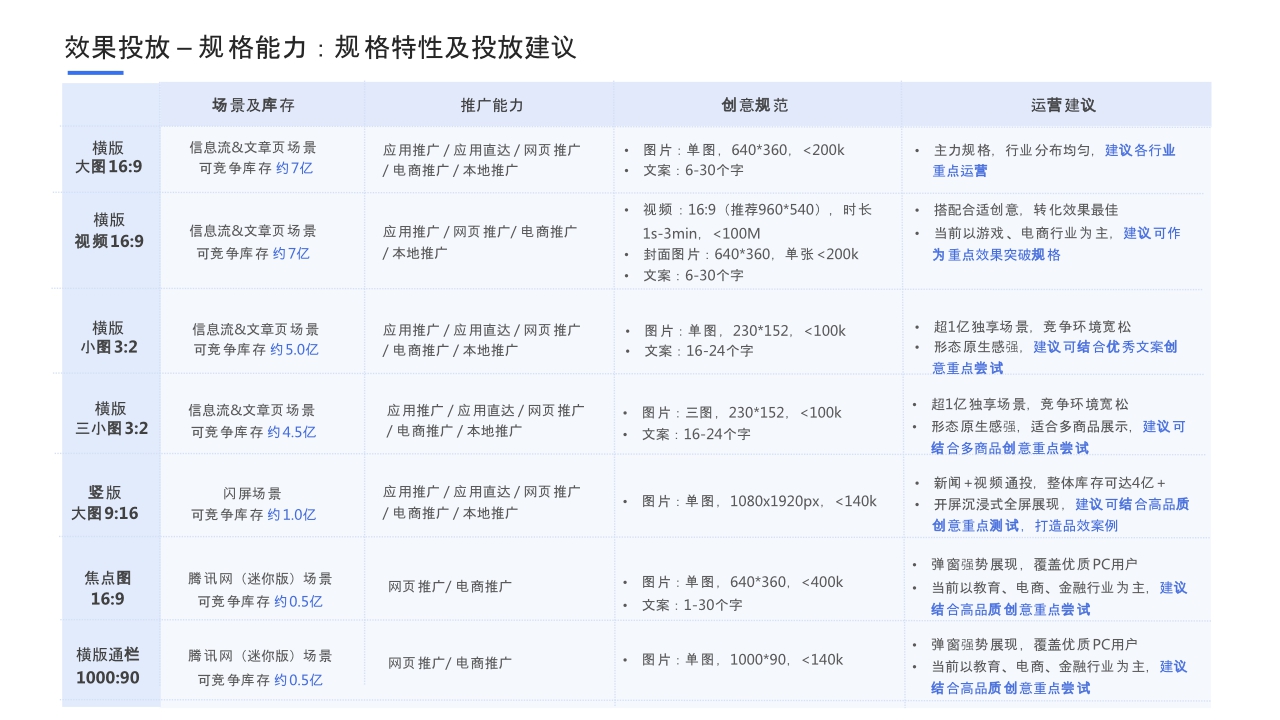1280x720 pixels.
Task: Select the 运营建议 column header
Action: [1063, 104]
